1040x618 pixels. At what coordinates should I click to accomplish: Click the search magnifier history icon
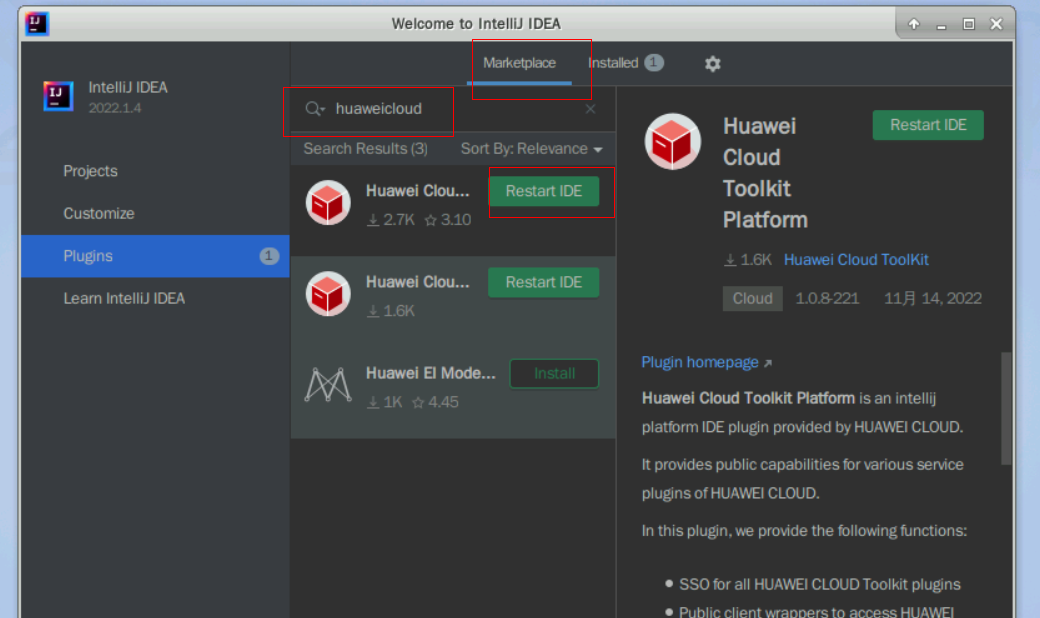pos(315,109)
